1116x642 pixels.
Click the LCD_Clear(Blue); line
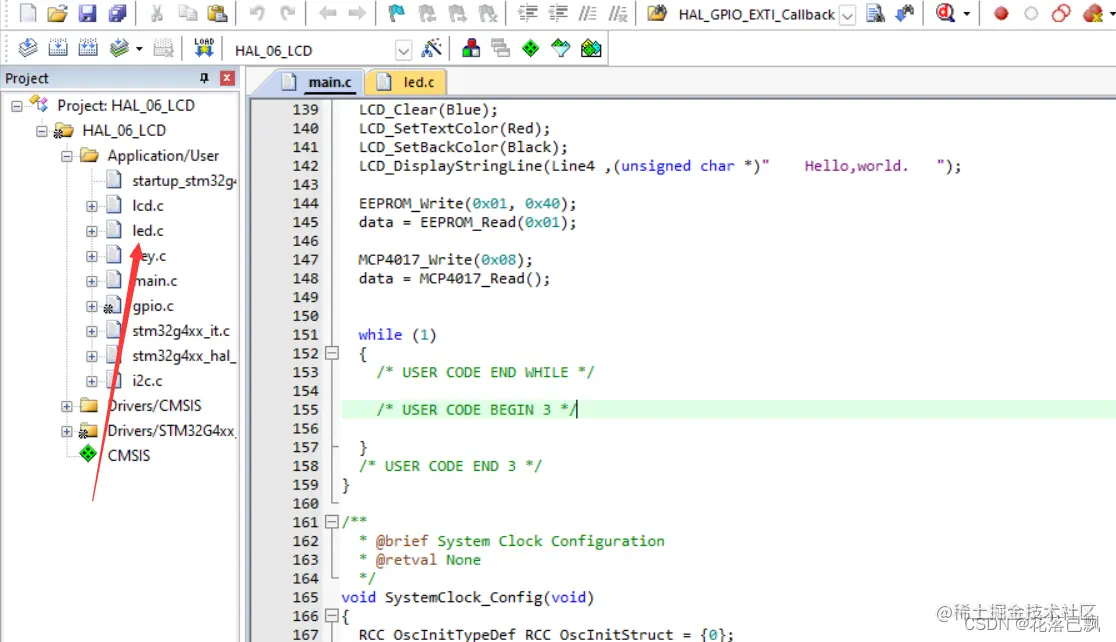428,110
